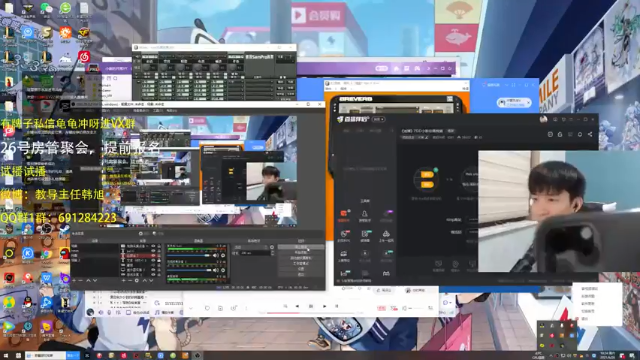Click Windows taskbar search box

tap(46, 356)
